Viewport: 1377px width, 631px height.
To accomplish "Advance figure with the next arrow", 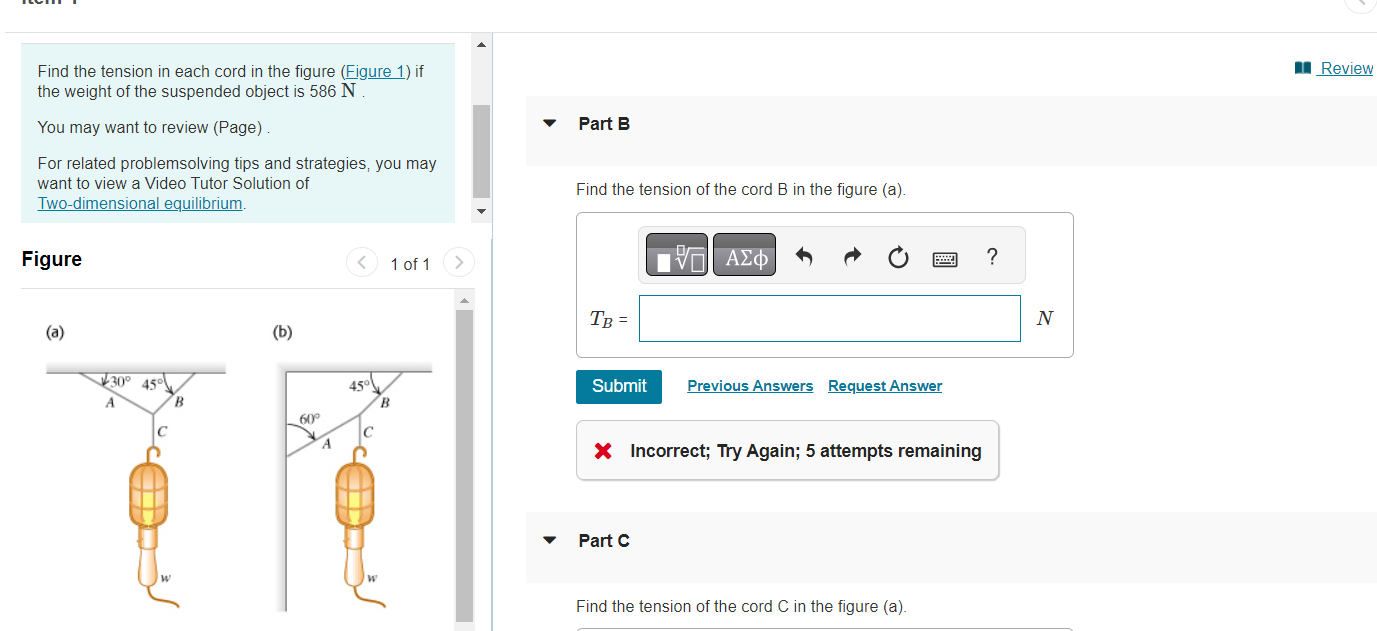I will (458, 262).
